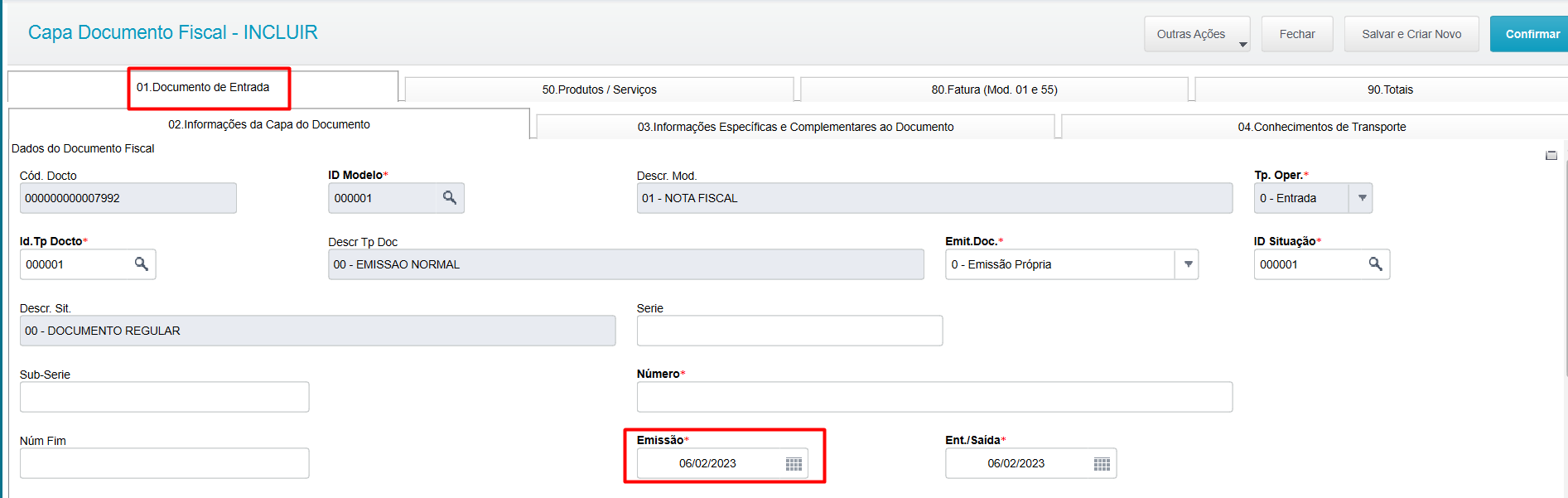
Task: Click the Emissão date 06/02/2023
Action: coord(707,463)
